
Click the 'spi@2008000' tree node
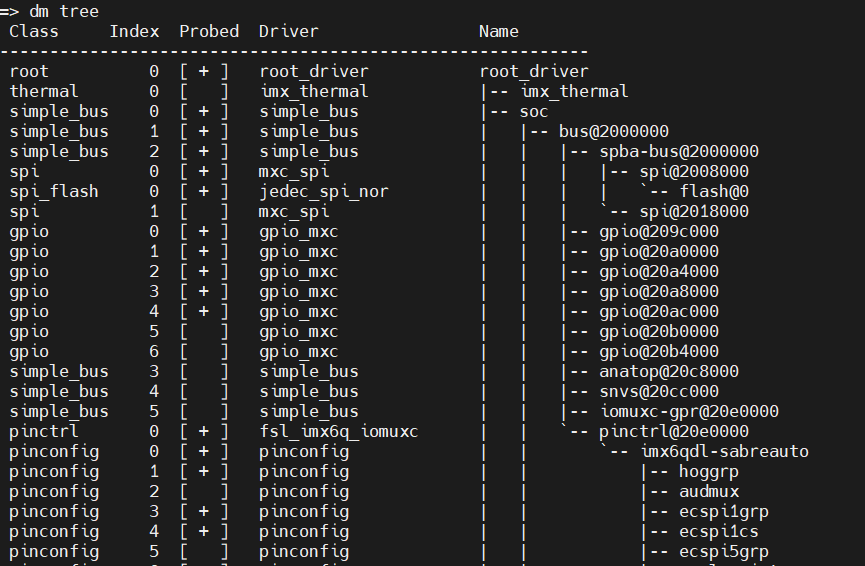[x=694, y=172]
